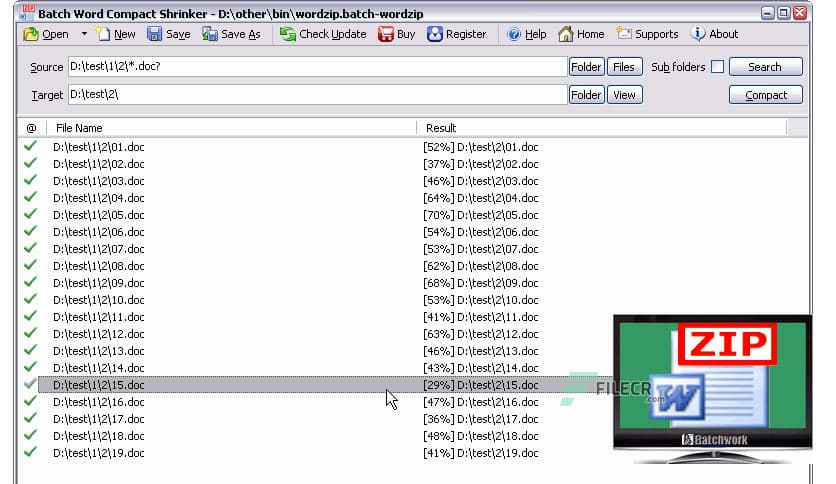Go to Home page link
Screen dimensions: 836x484
(x=581, y=34)
